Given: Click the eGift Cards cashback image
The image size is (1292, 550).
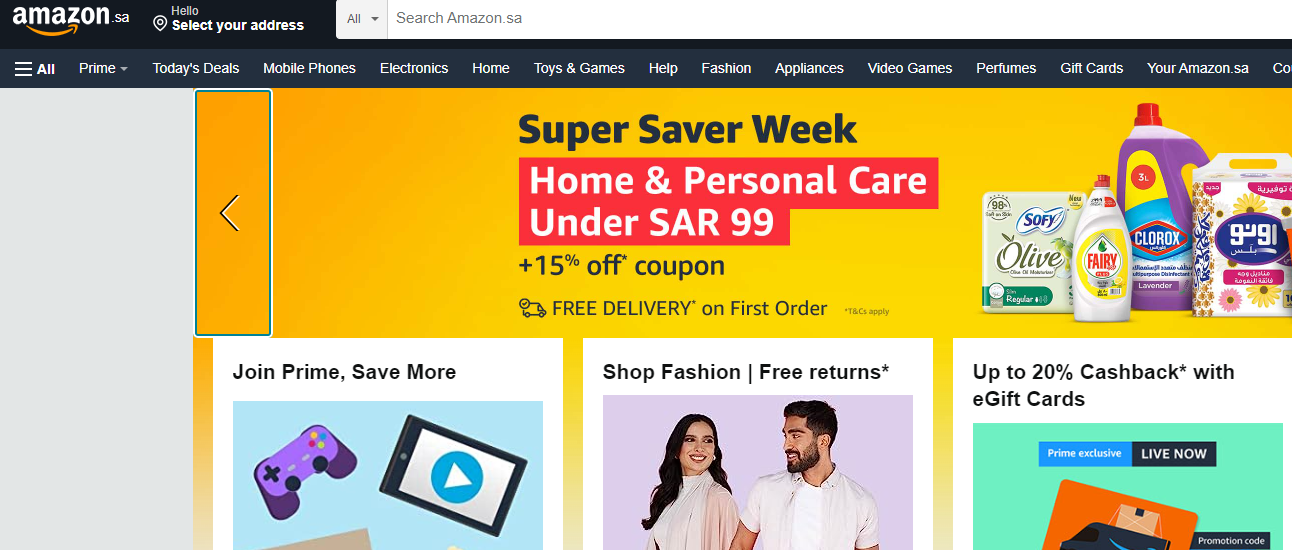Looking at the screenshot, I should (x=1128, y=486).
